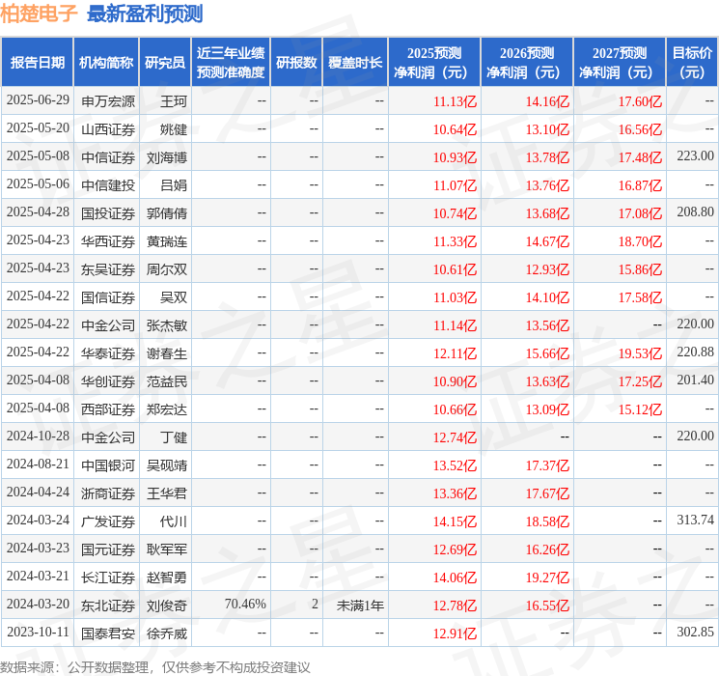
Task: Click the 18.70亿 forecast value
Action: click(640, 241)
